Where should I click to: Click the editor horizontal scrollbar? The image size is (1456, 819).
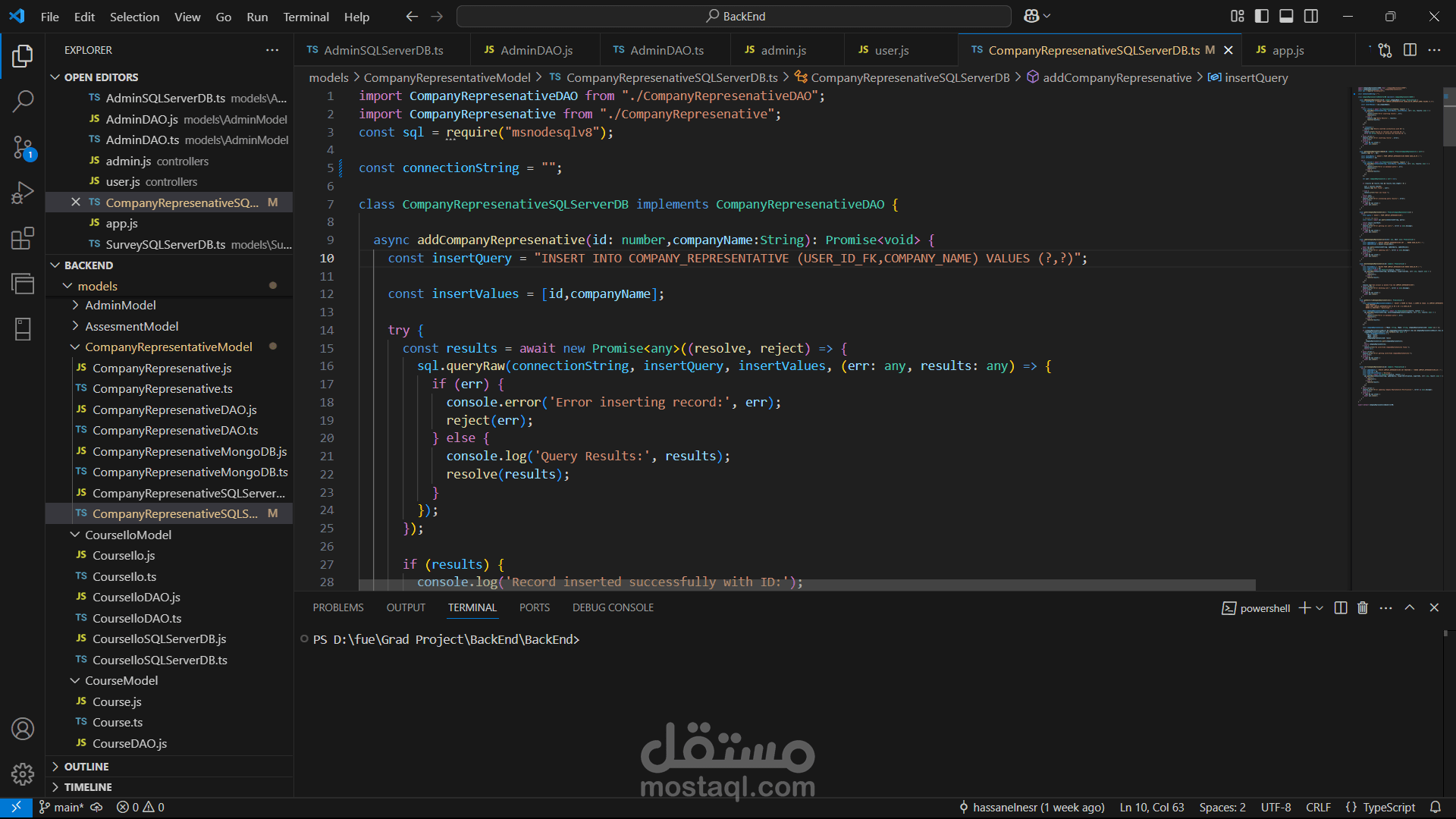pos(807,585)
